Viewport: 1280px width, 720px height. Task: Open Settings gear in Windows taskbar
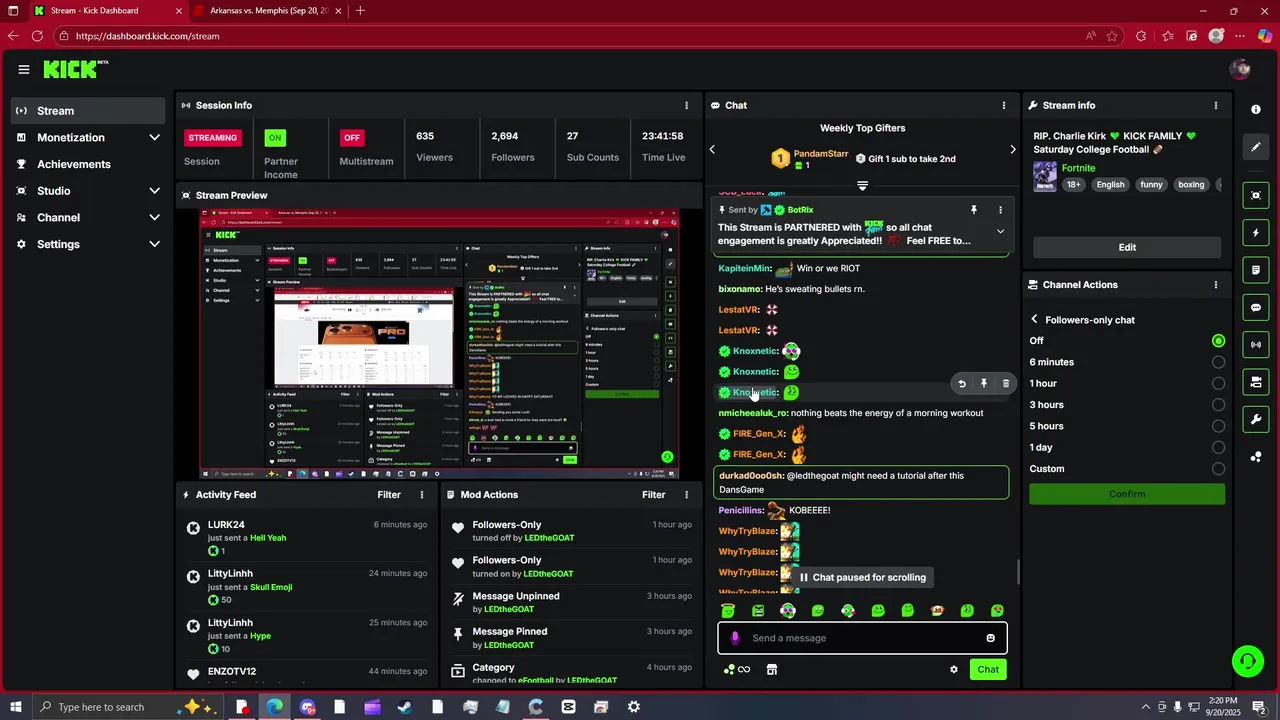point(634,707)
